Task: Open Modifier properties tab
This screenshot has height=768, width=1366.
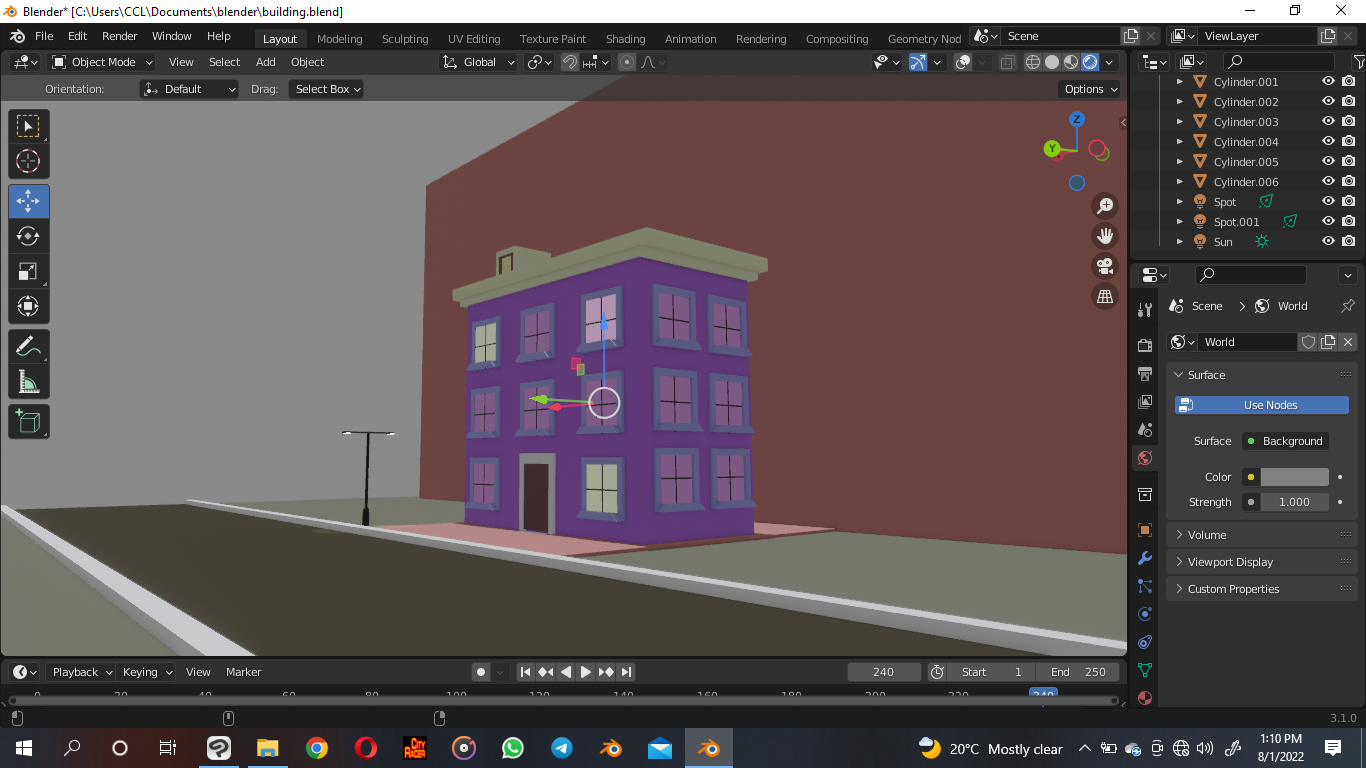Action: (1145, 558)
